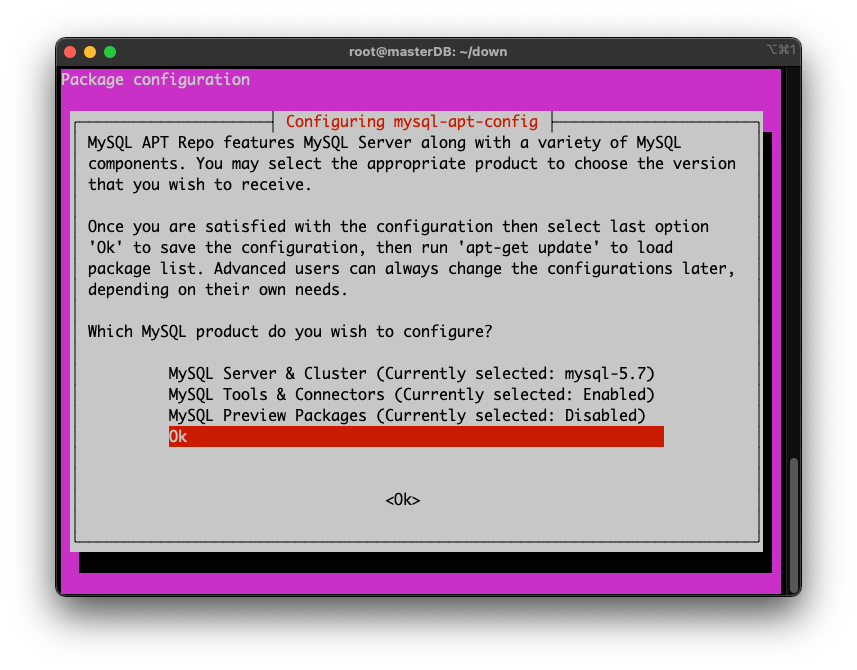Maximize terminal using green button
This screenshot has height=670, width=857.
click(110, 52)
